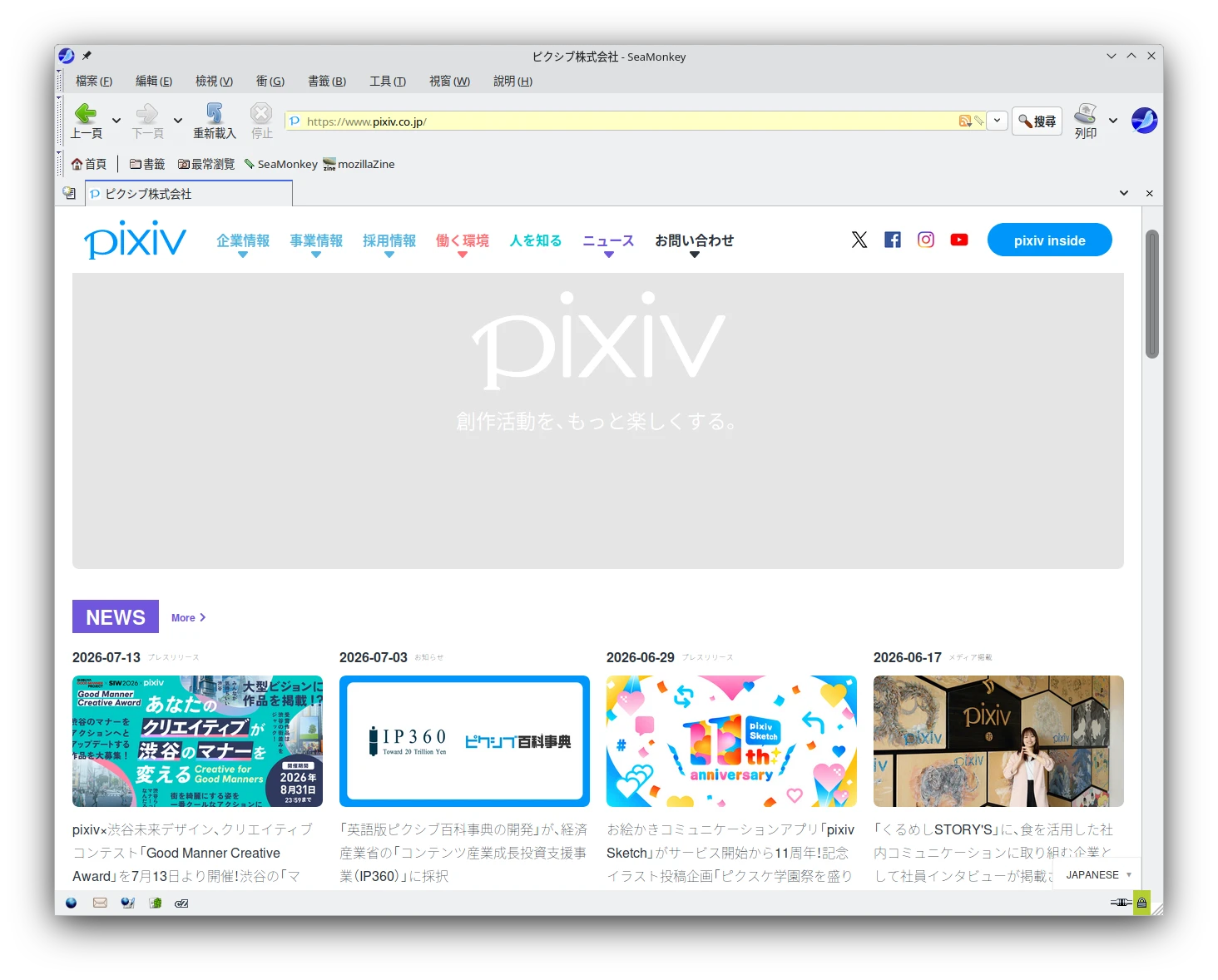The image size is (1218, 980).
Task: Open the new tab icon beside tab strip
Action: (x=70, y=193)
